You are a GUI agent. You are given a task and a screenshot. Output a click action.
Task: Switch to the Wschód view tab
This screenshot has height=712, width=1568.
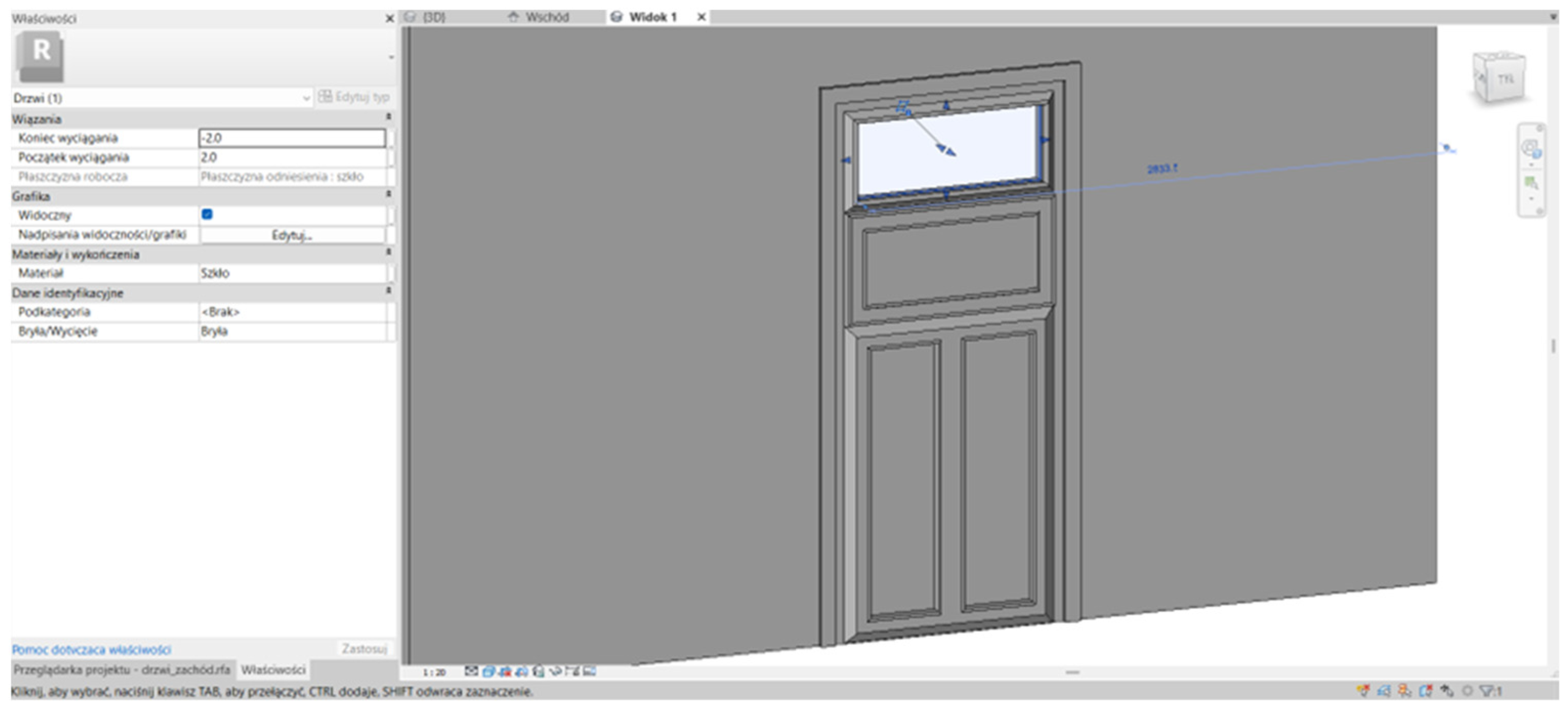coord(546,17)
